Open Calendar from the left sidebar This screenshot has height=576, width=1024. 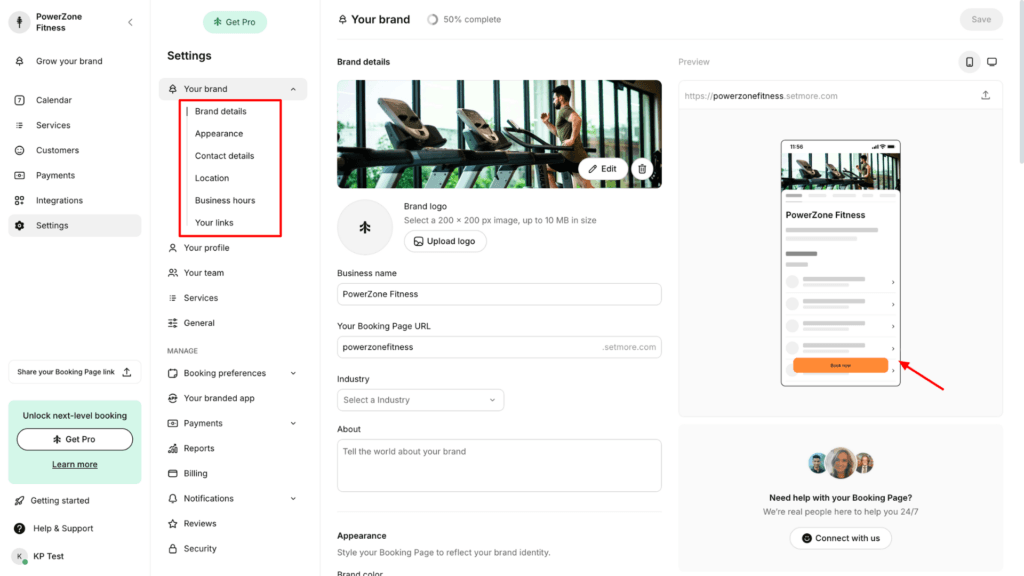coord(48,100)
